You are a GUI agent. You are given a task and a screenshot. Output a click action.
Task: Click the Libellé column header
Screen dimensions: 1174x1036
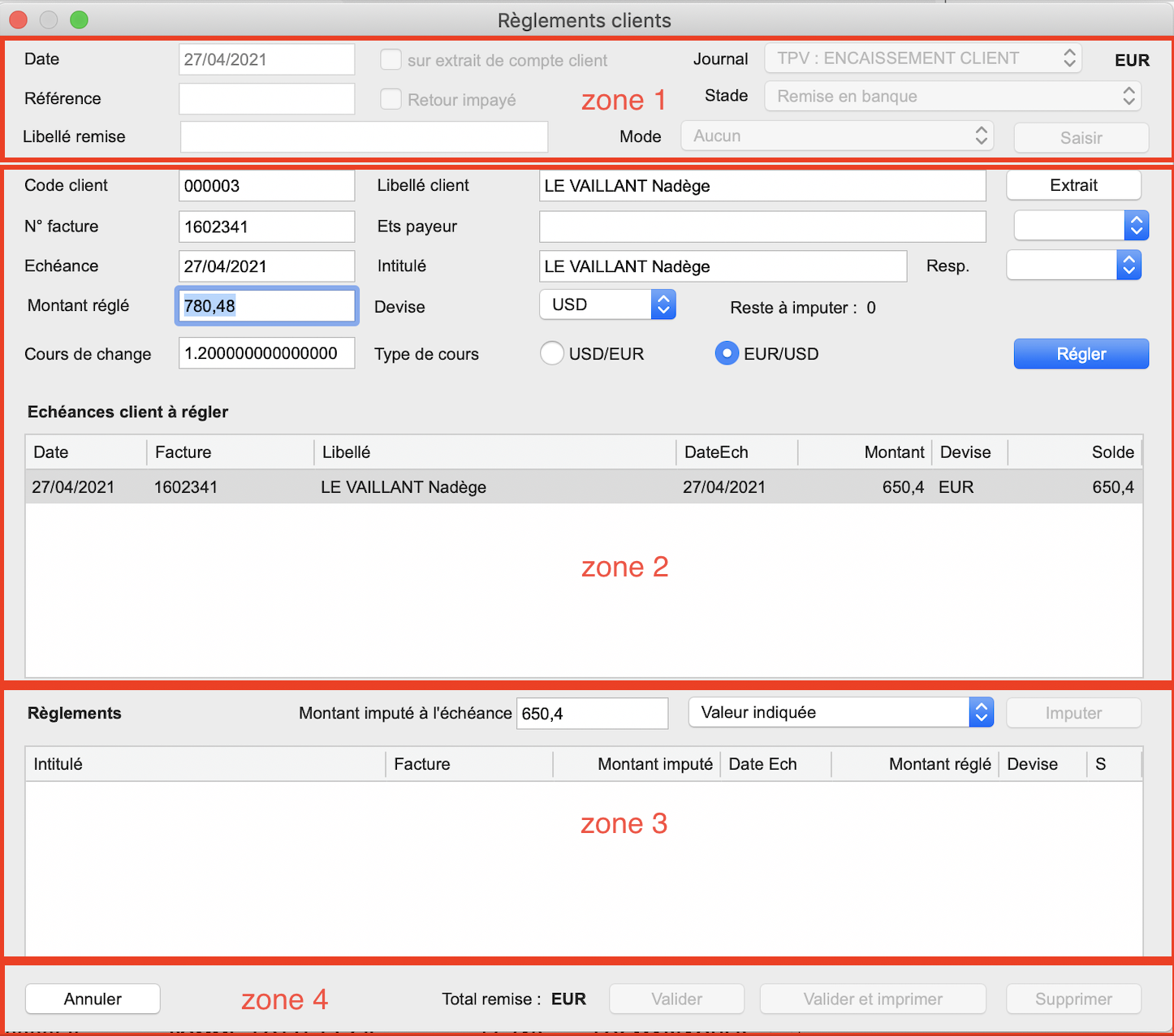[x=494, y=452]
